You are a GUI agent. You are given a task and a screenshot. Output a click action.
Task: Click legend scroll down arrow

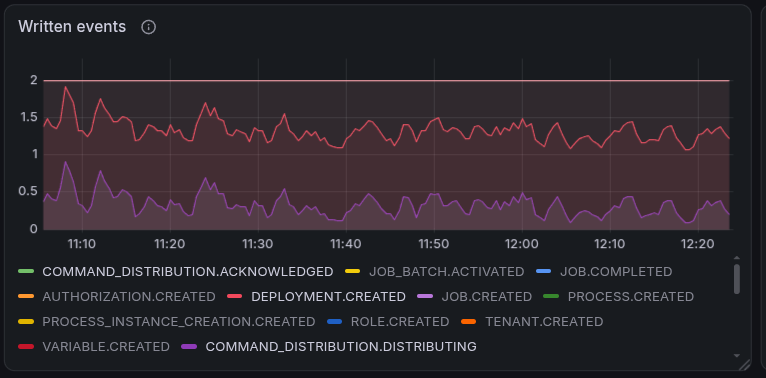737,356
